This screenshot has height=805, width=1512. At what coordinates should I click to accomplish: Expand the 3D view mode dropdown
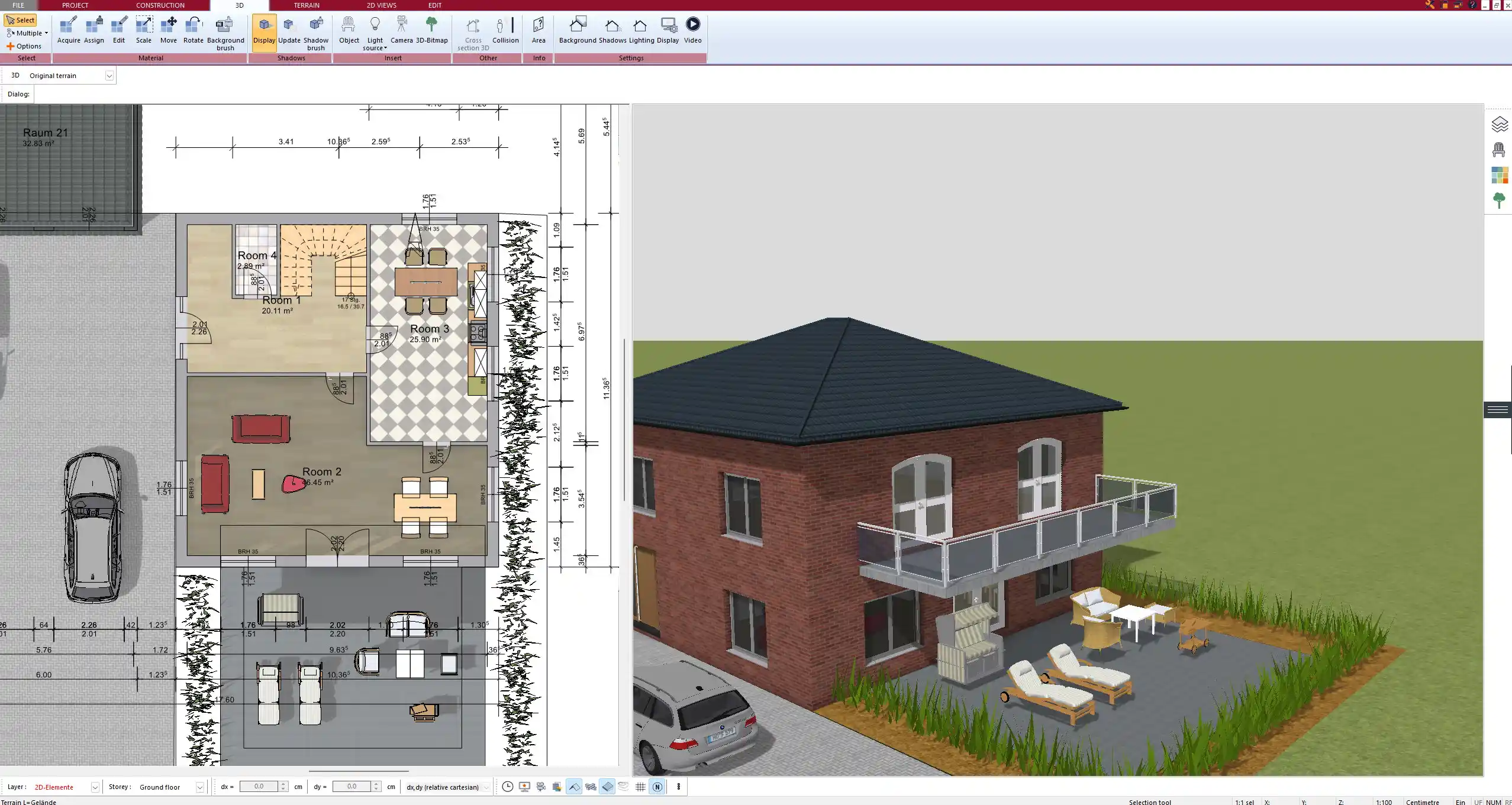pos(109,75)
